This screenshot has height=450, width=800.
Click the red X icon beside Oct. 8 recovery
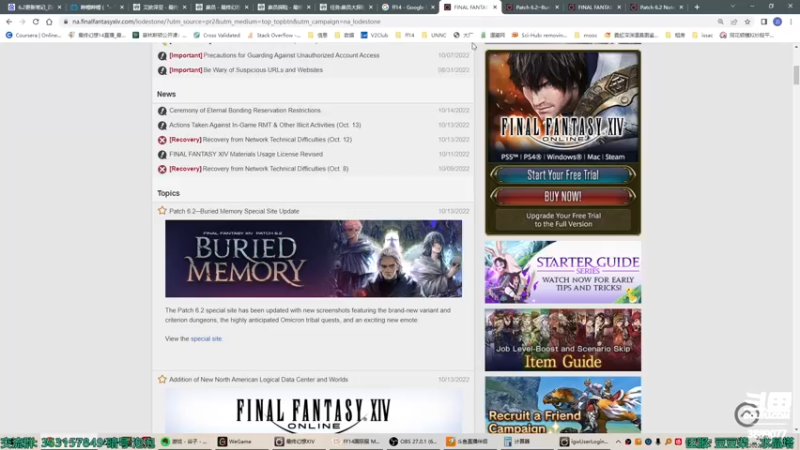point(162,169)
